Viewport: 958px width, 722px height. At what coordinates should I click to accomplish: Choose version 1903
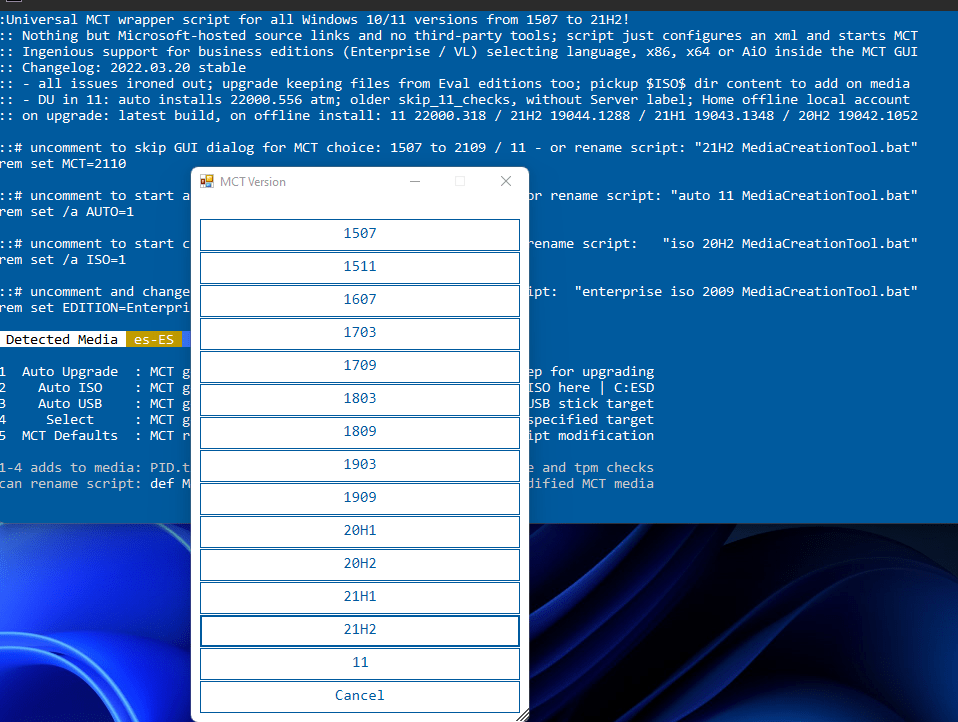(360, 465)
